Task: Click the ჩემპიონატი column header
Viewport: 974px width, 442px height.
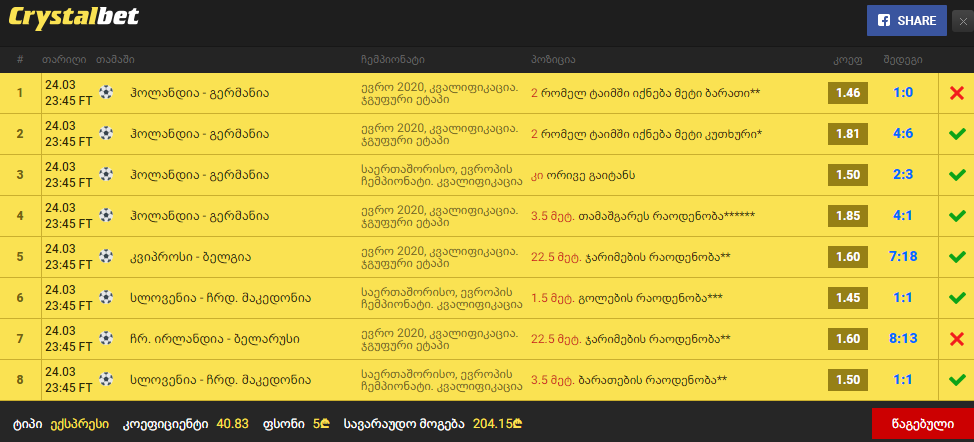Action: [393, 60]
